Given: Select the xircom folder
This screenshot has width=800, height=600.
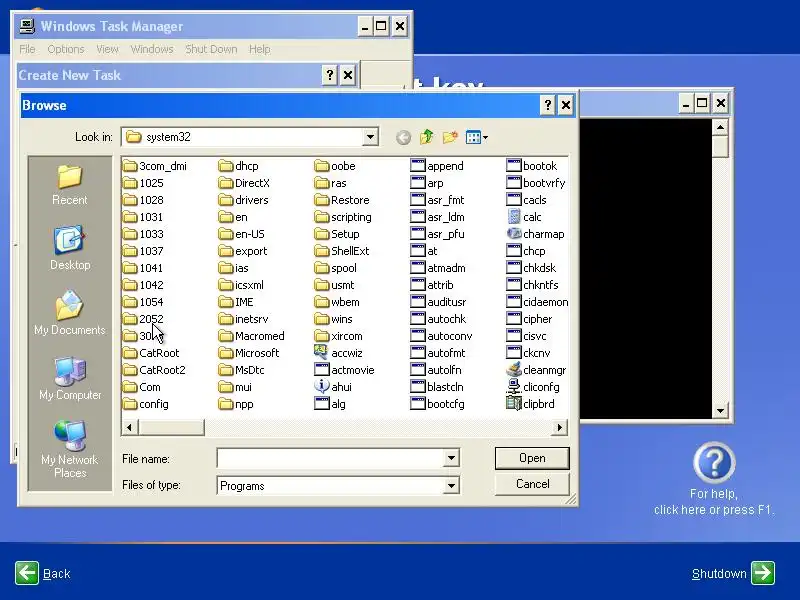Looking at the screenshot, I should pos(339,336).
